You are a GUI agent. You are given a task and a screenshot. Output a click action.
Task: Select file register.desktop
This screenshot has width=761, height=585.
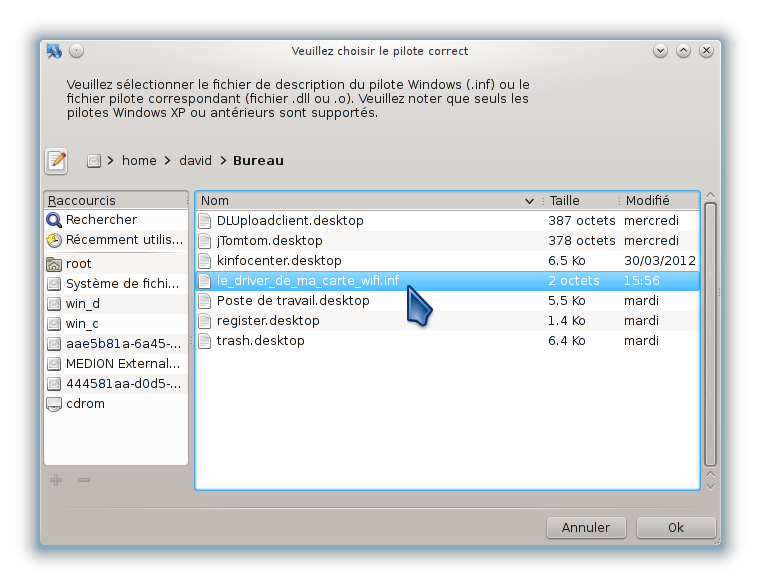(447, 321)
